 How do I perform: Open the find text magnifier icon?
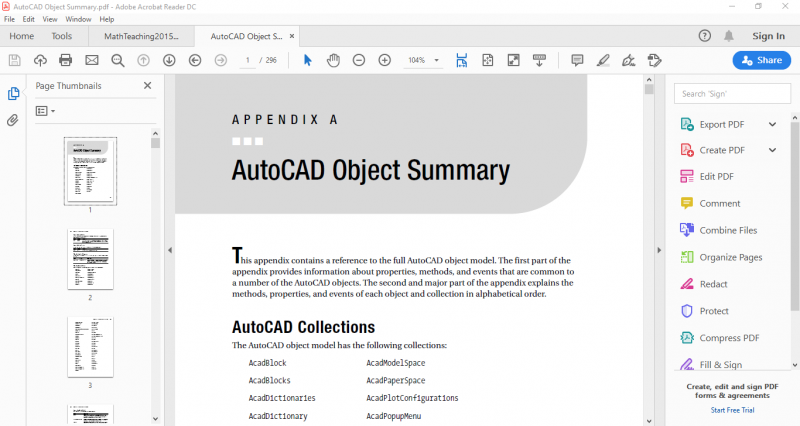(x=118, y=60)
